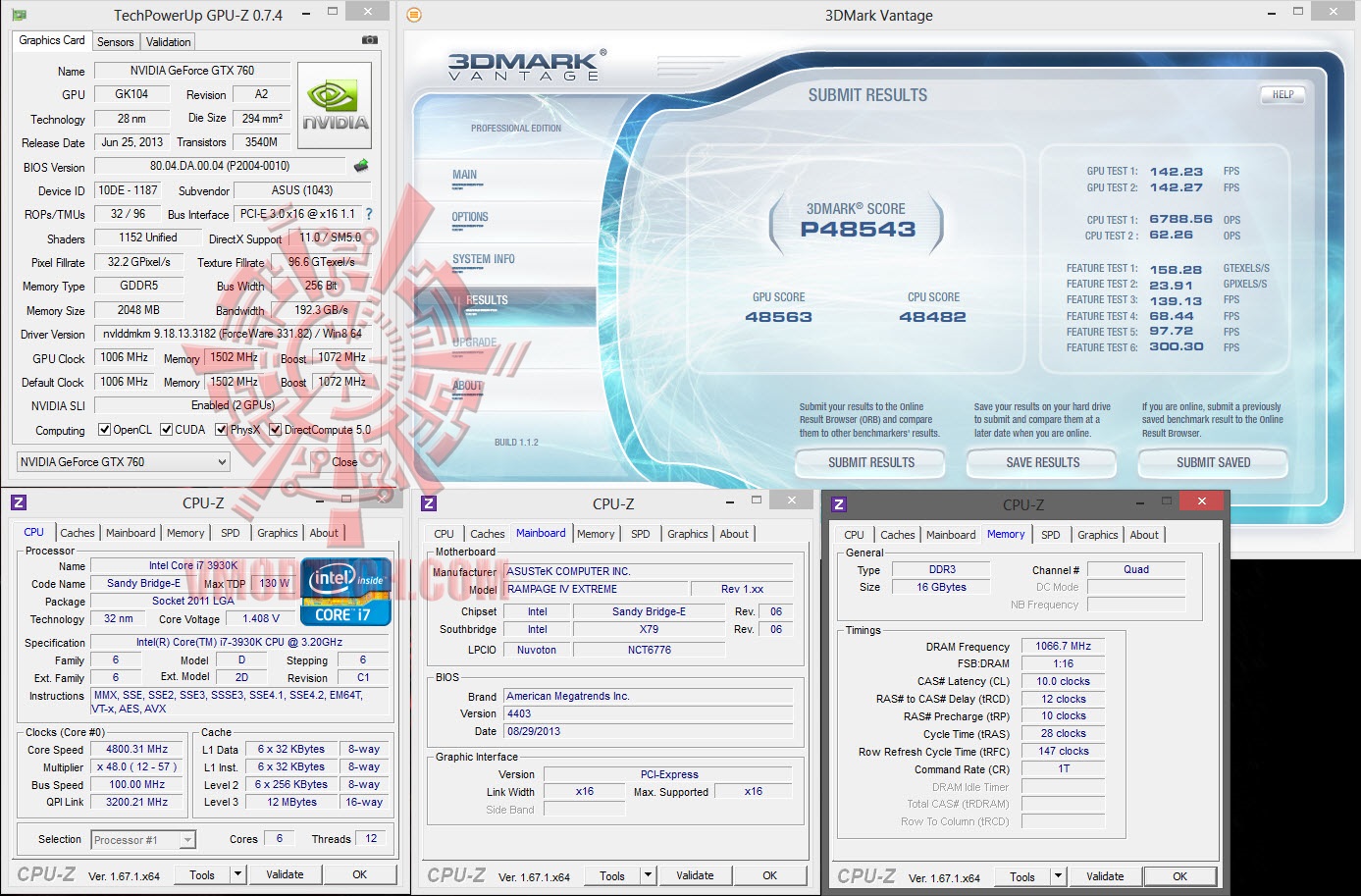Expand the Tools arrow in CPU-Z Memory-tab window
This screenshot has width=1361, height=896.
pos(1058,876)
